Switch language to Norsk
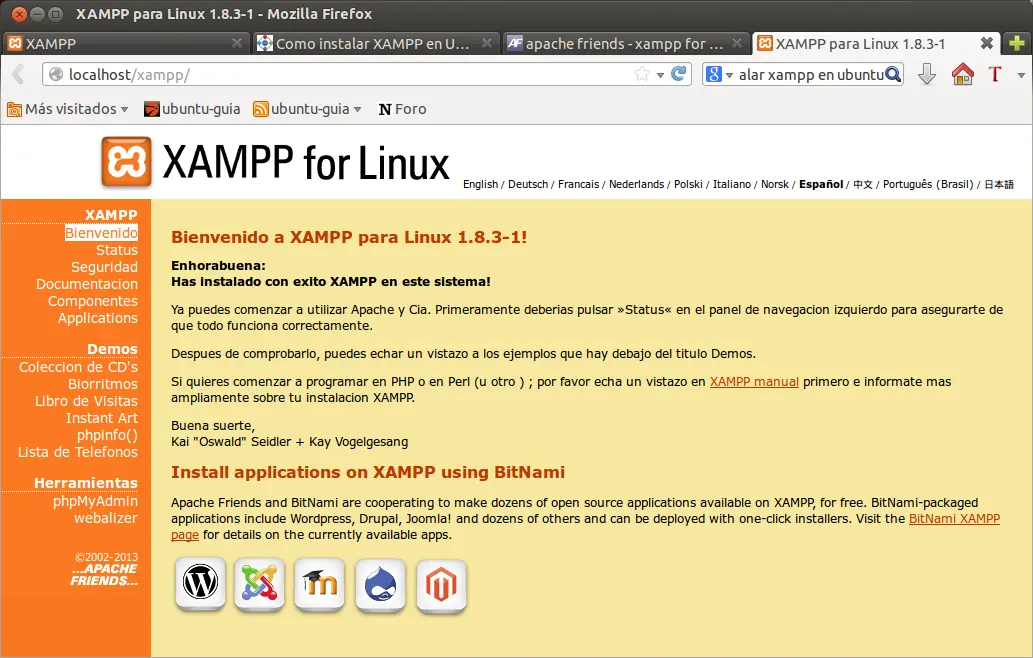 [x=775, y=184]
